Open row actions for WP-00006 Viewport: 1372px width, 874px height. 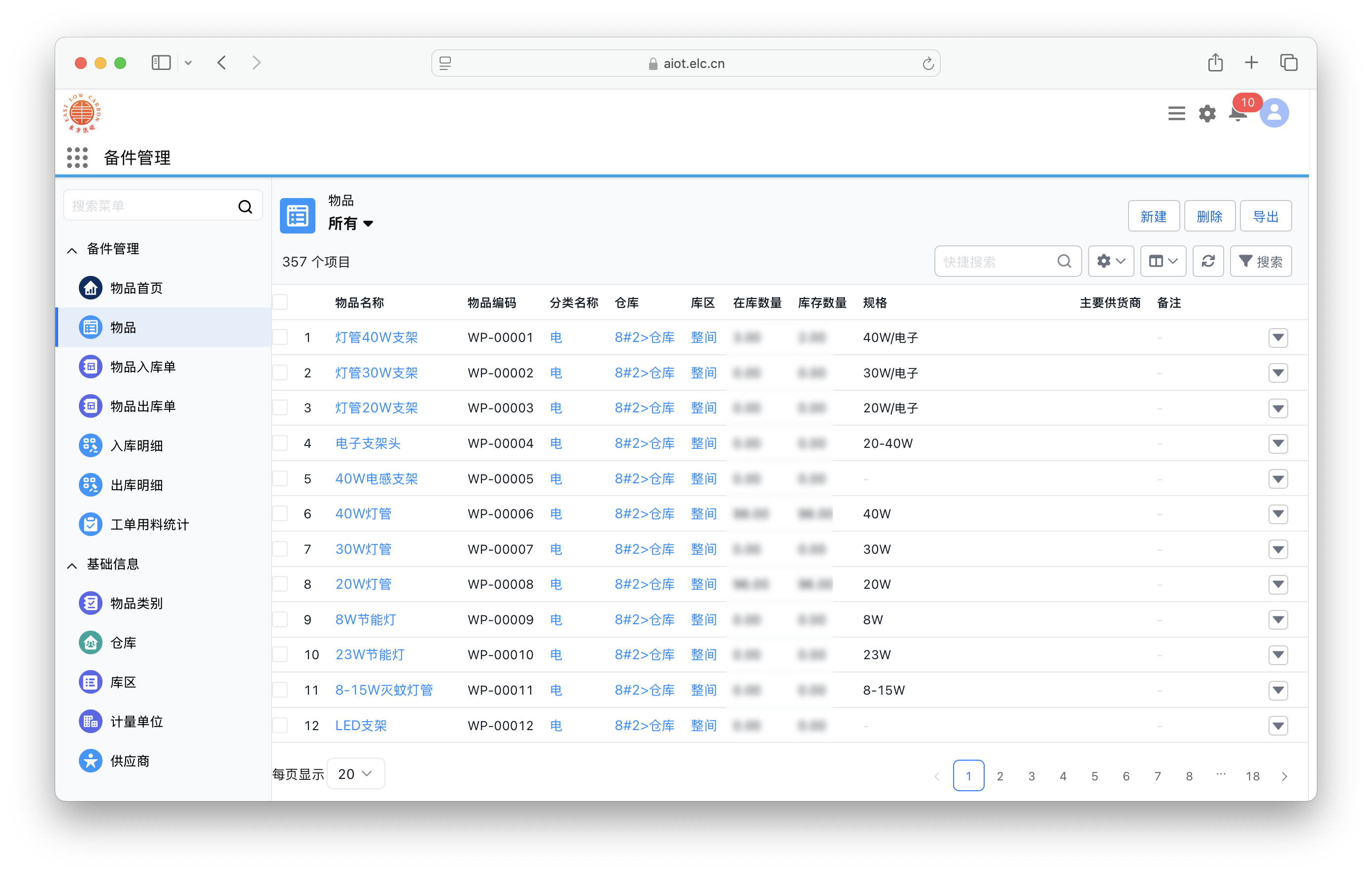1278,514
